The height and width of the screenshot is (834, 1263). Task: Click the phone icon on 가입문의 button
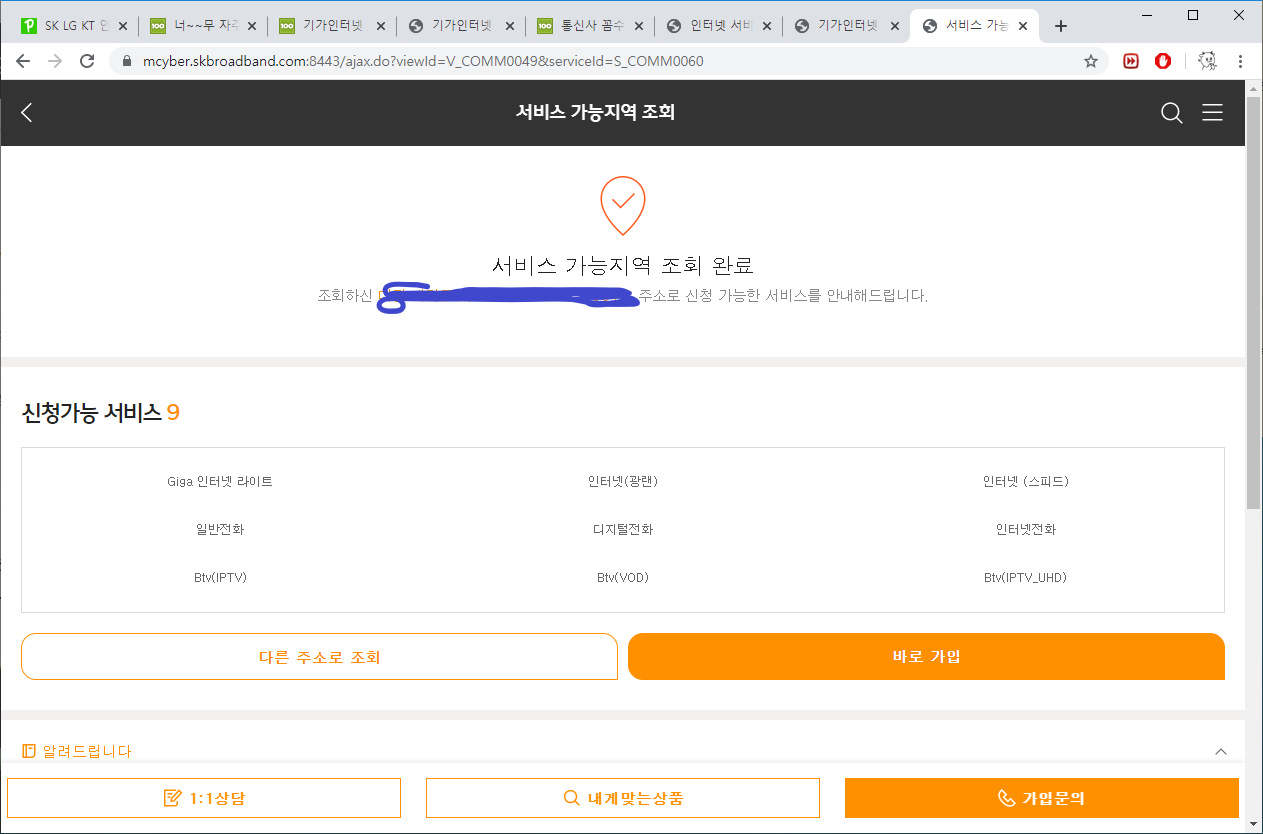click(x=1005, y=797)
